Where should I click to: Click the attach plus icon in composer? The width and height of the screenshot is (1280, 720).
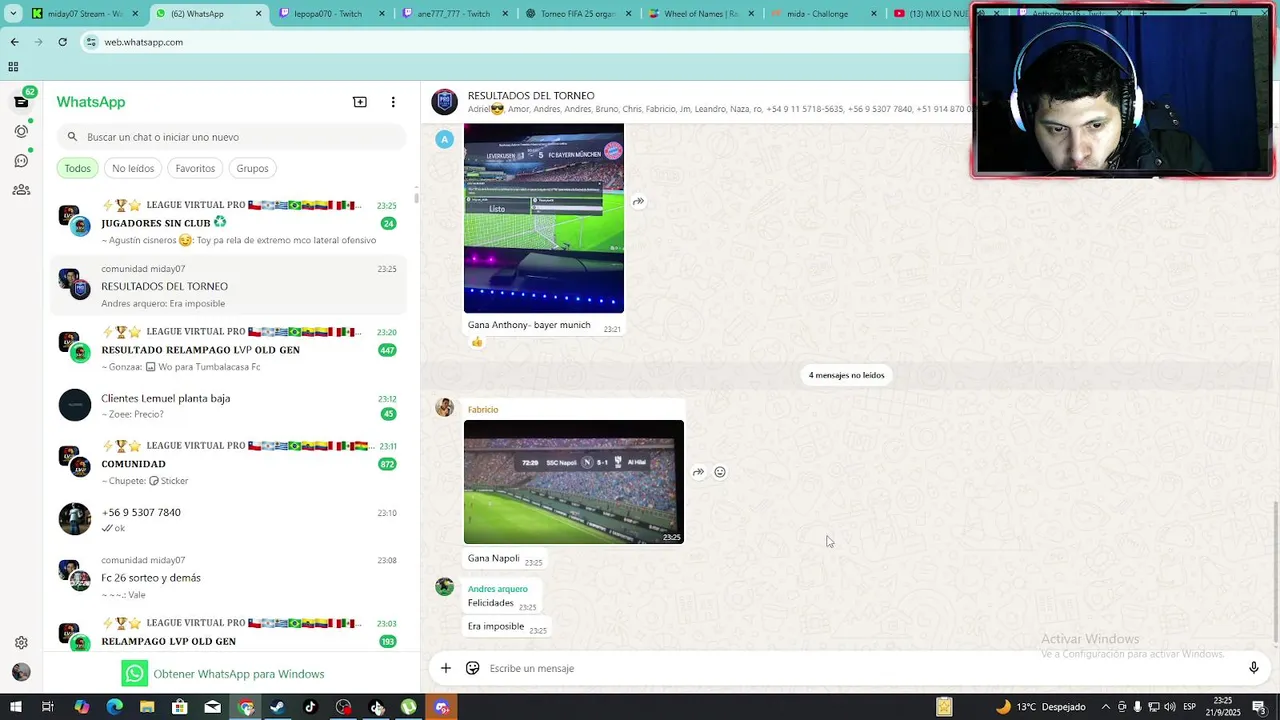coord(446,668)
